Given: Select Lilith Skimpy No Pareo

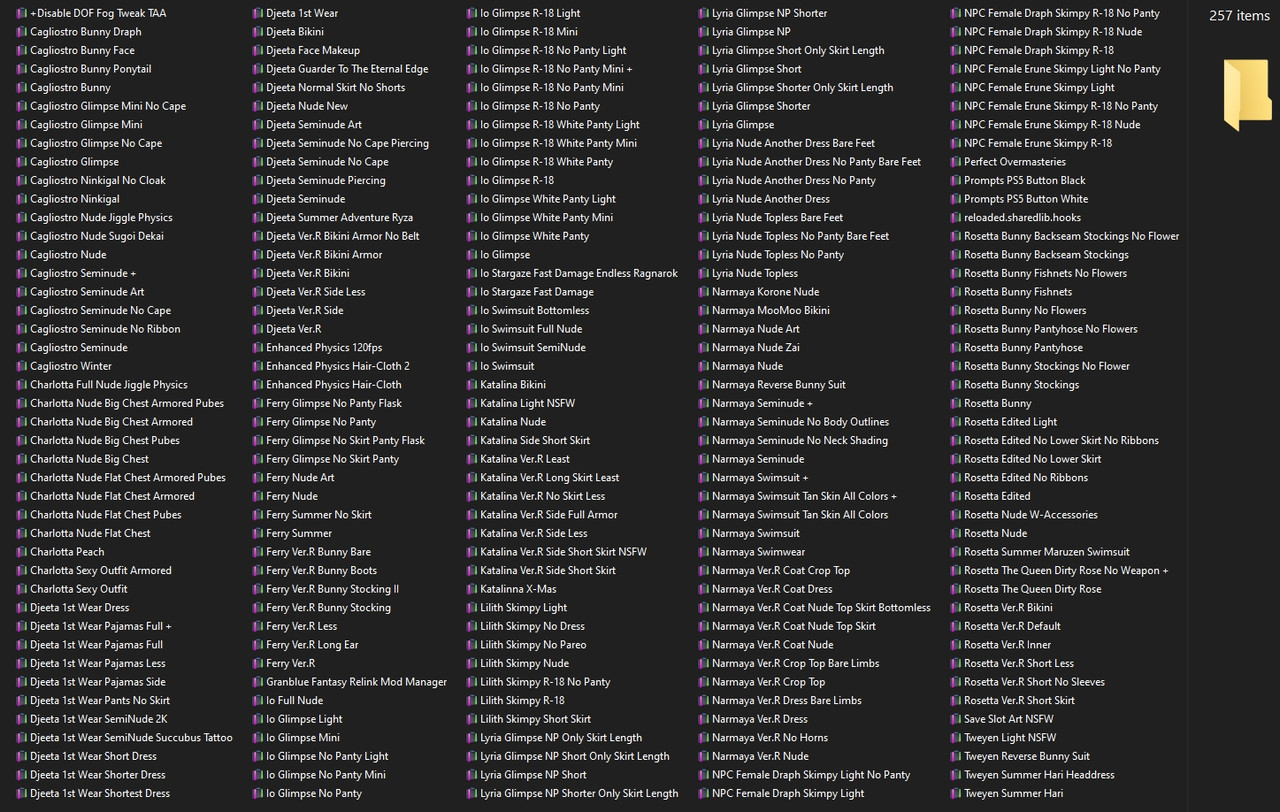Looking at the screenshot, I should coord(533,645).
